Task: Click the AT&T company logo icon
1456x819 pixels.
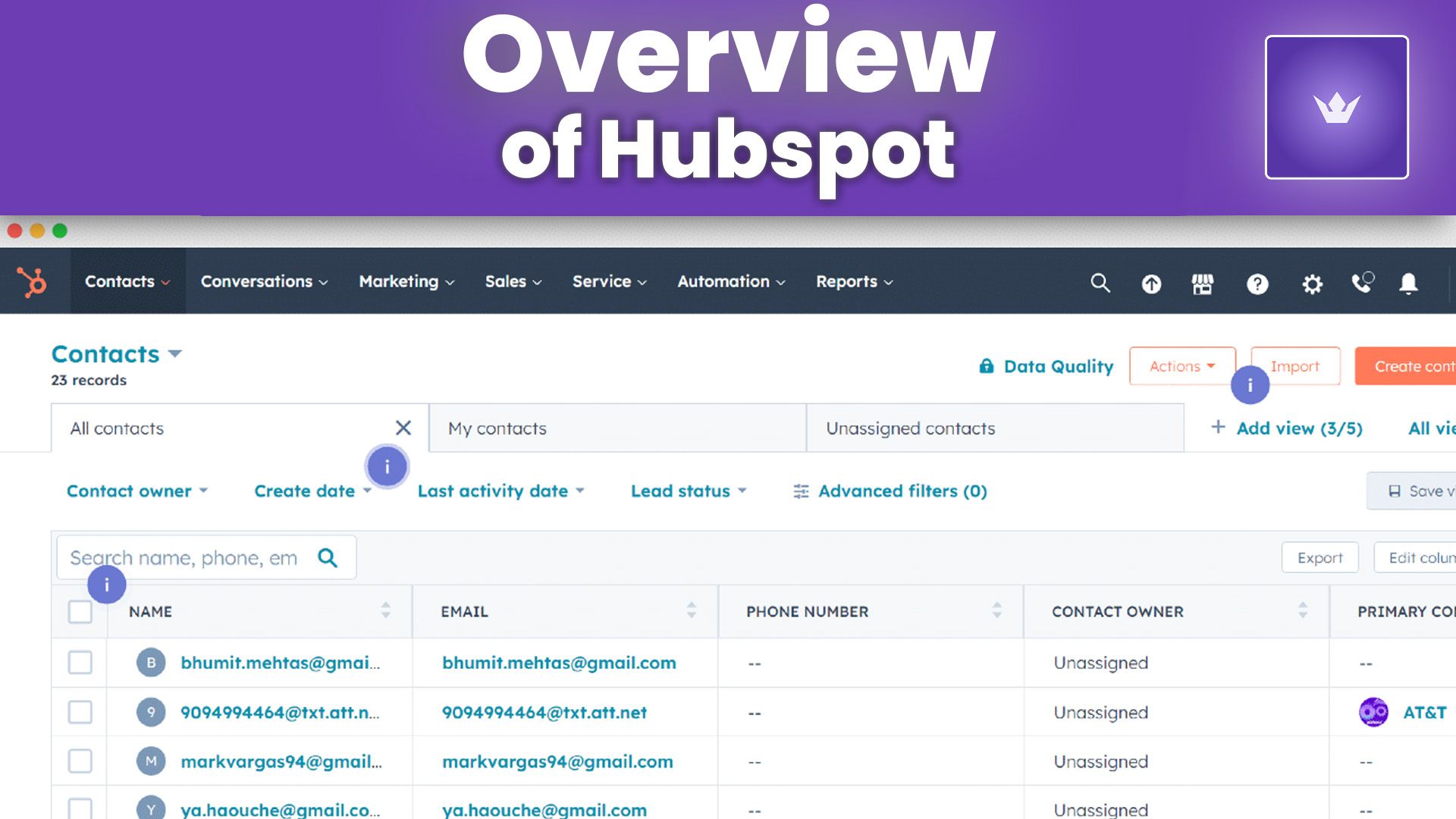Action: click(x=1373, y=712)
